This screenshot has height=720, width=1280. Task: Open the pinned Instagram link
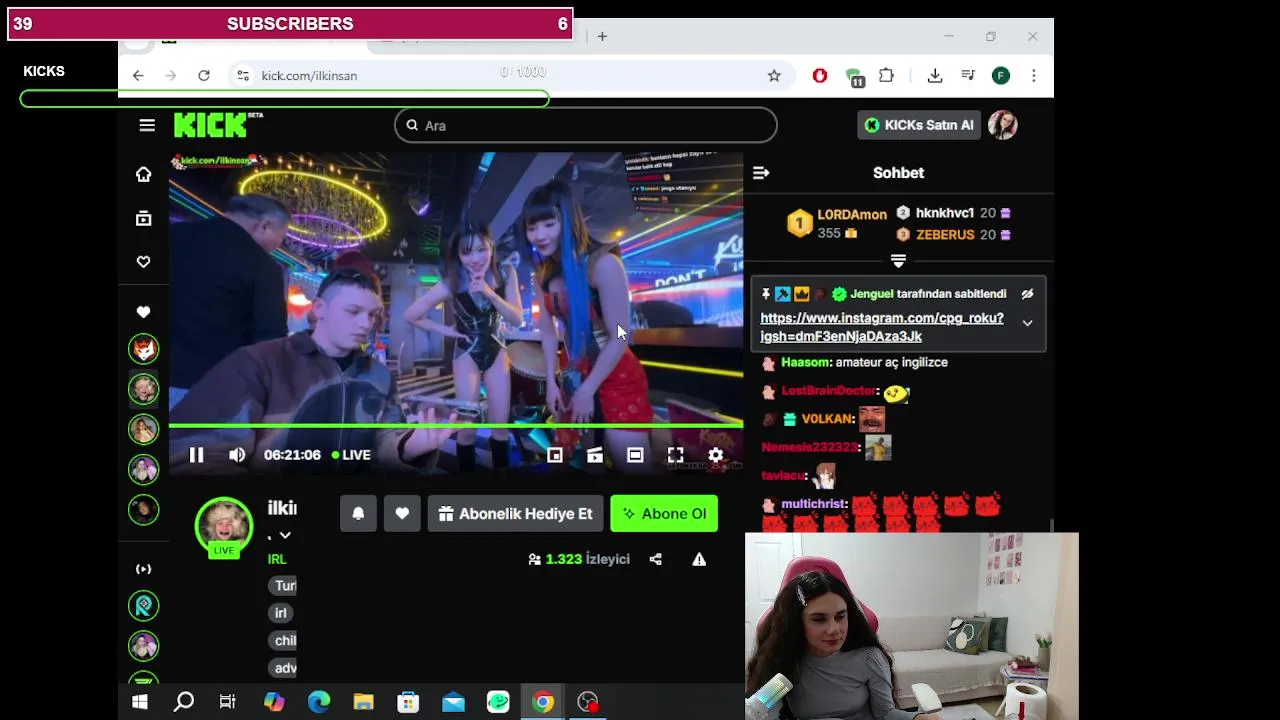click(882, 327)
